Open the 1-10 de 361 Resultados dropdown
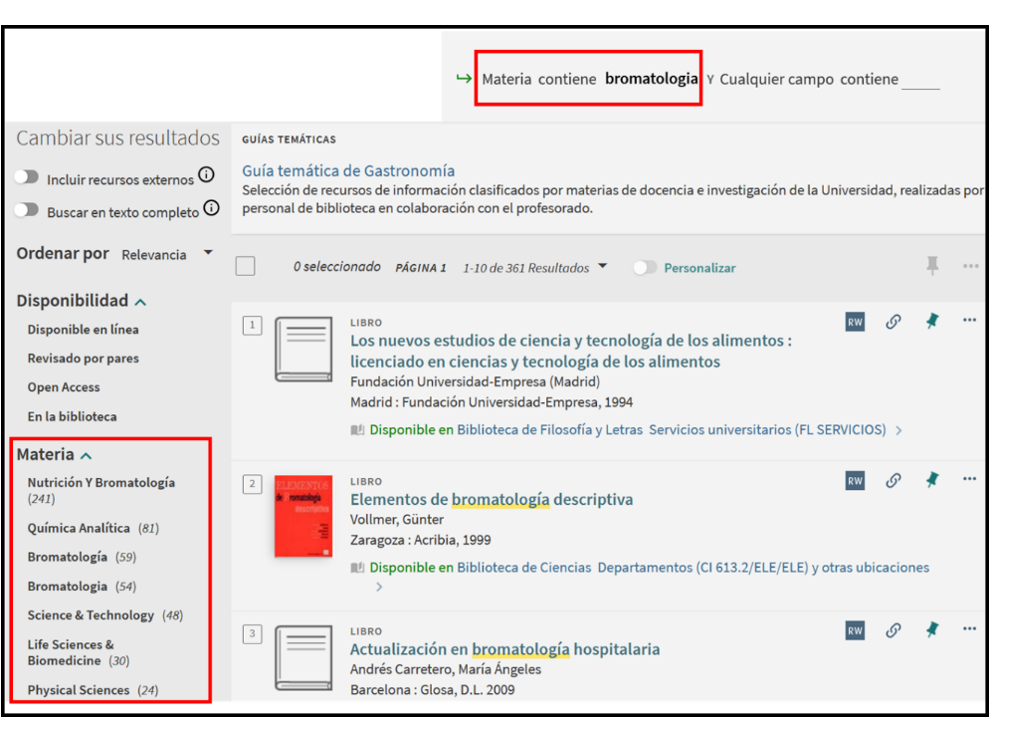The image size is (1016, 738). point(534,268)
